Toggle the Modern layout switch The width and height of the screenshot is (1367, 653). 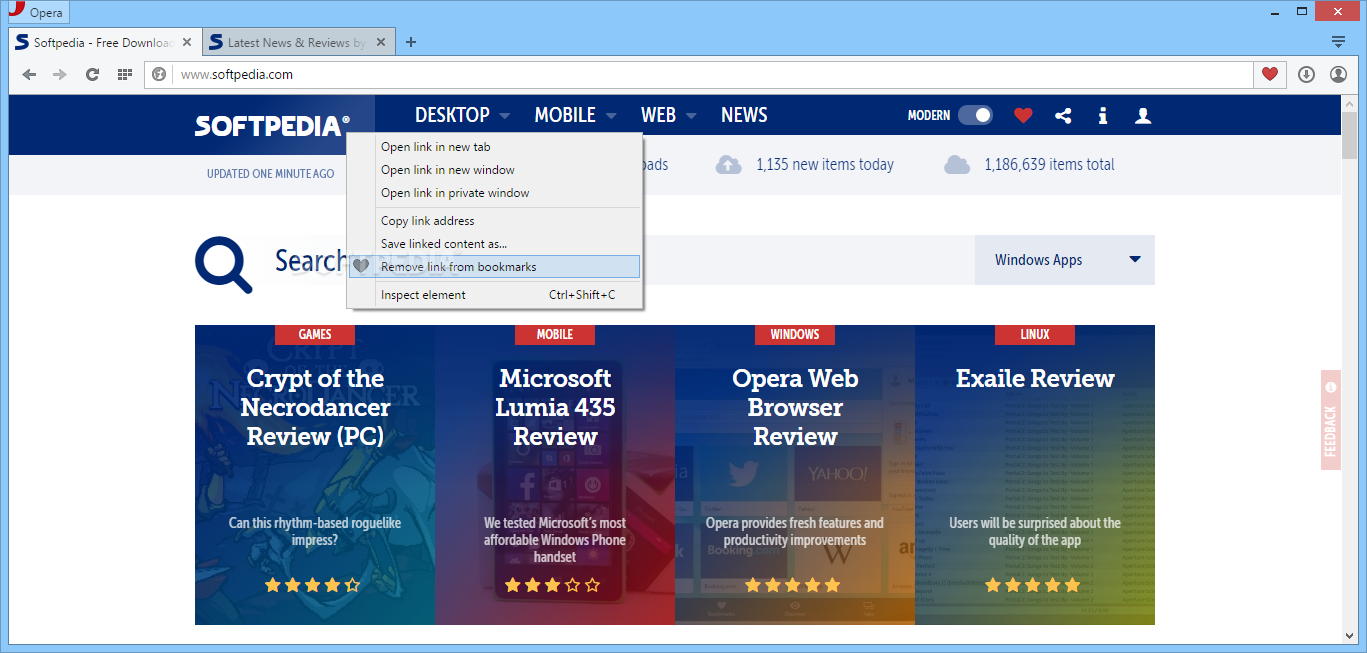[x=975, y=115]
